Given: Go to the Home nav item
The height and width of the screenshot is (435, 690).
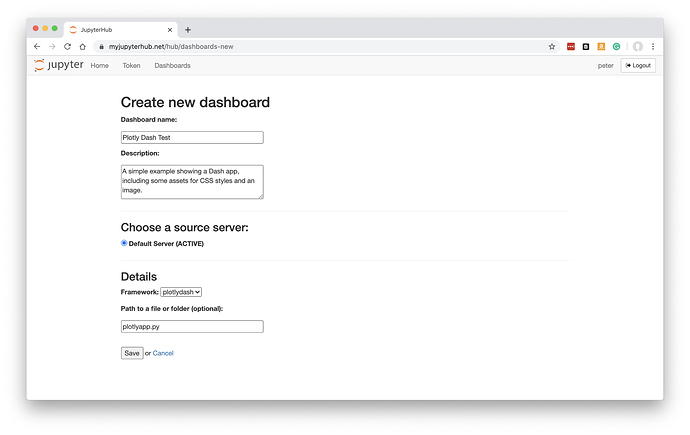Looking at the screenshot, I should coord(99,66).
